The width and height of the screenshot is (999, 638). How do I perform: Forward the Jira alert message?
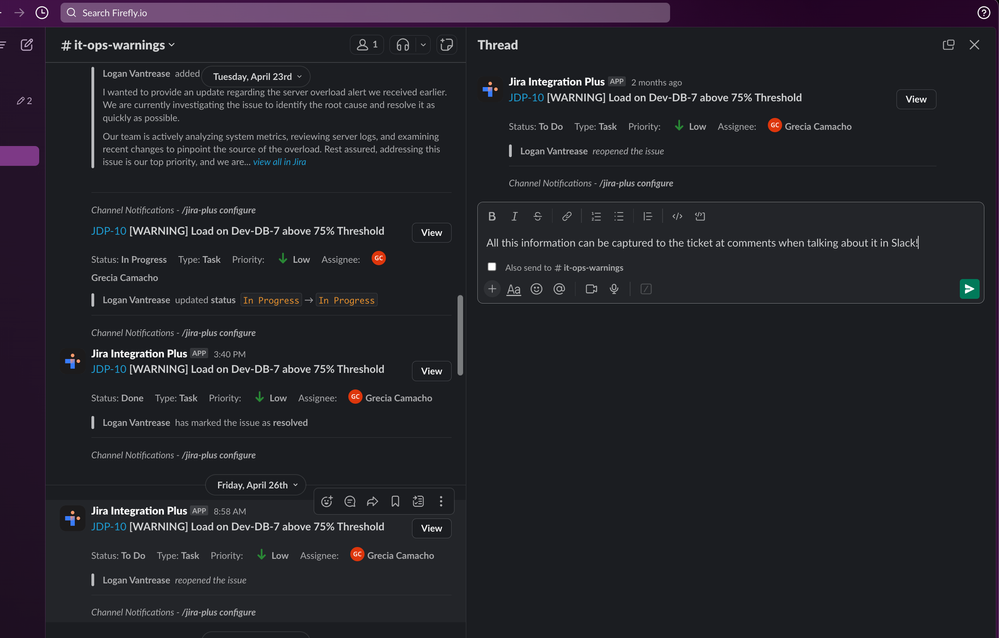[x=372, y=501]
